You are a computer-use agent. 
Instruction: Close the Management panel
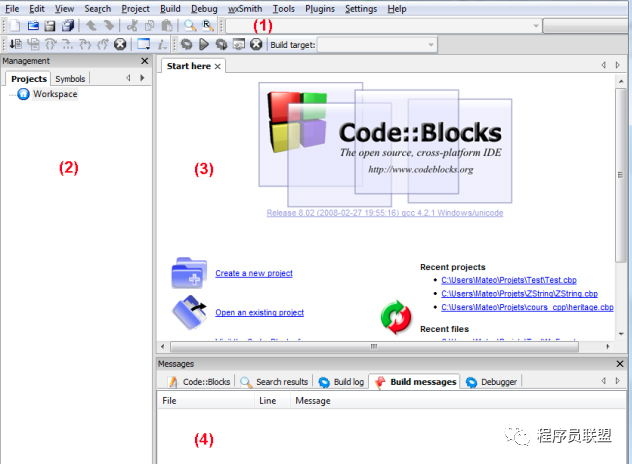[145, 61]
